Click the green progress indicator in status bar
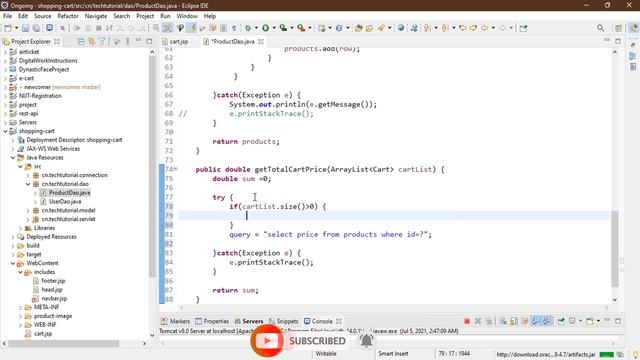 pos(606,354)
